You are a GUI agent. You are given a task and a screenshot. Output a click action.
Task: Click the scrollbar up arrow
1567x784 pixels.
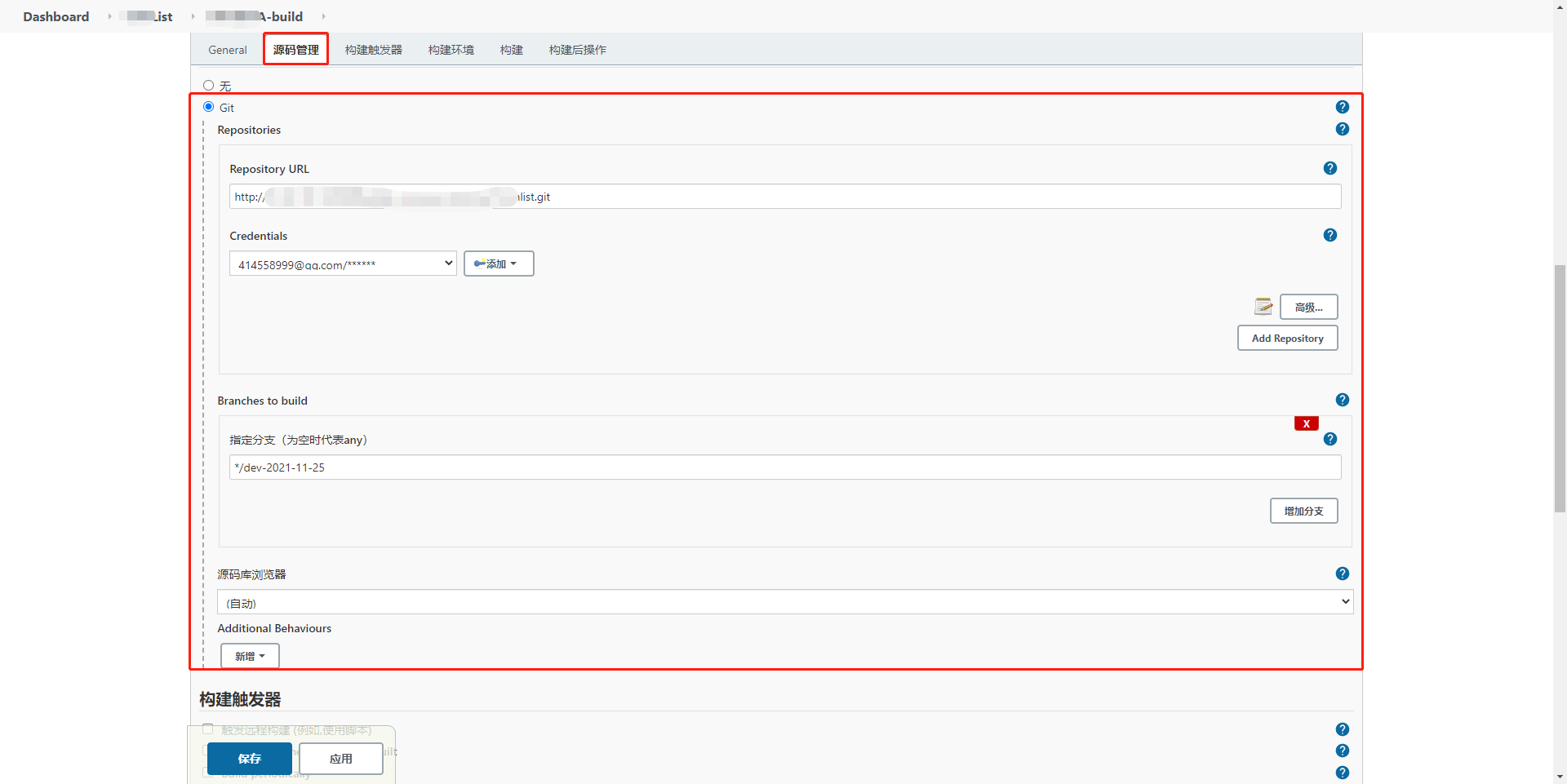(x=1560, y=7)
